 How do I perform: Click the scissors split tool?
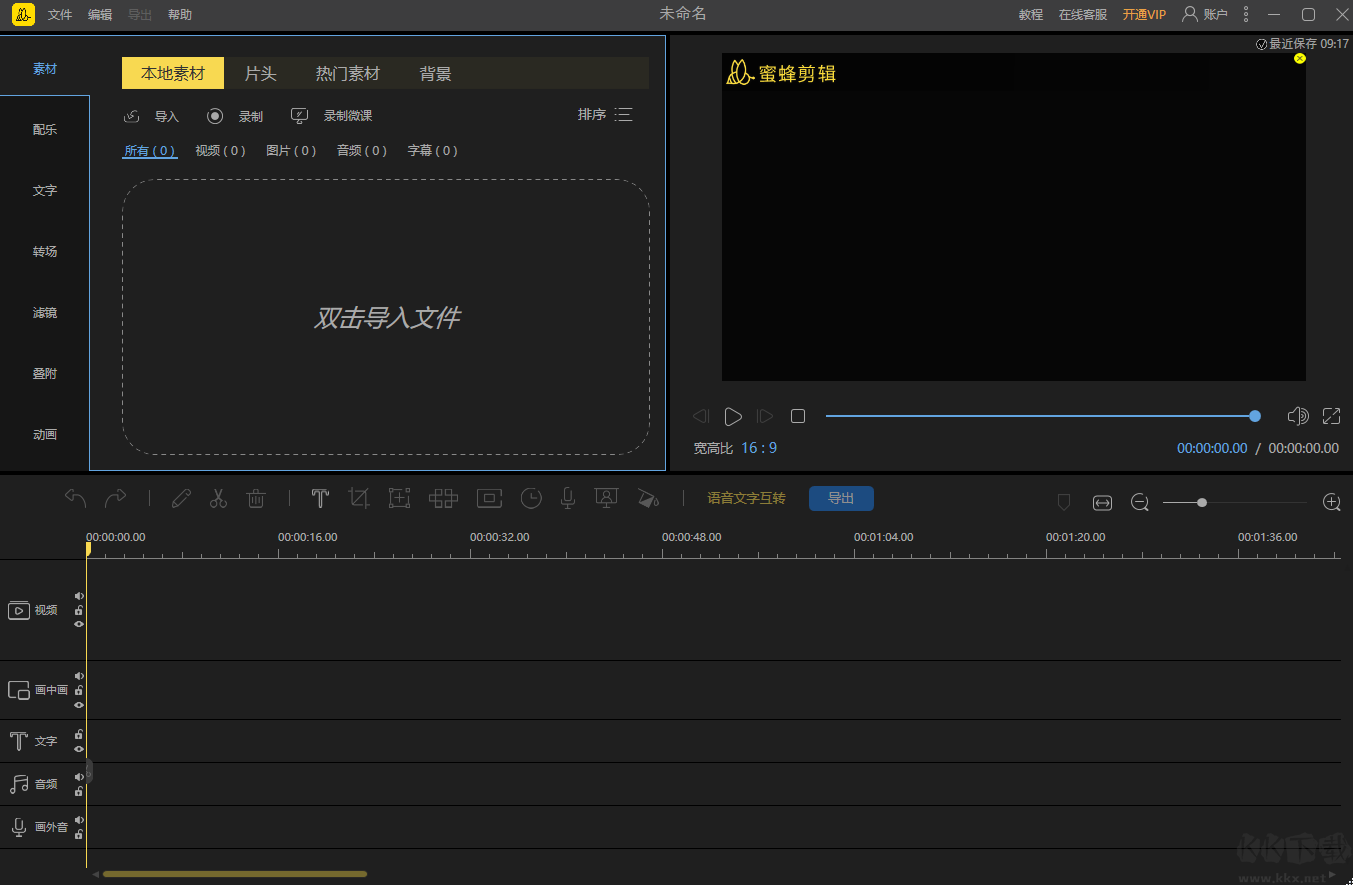coord(218,498)
